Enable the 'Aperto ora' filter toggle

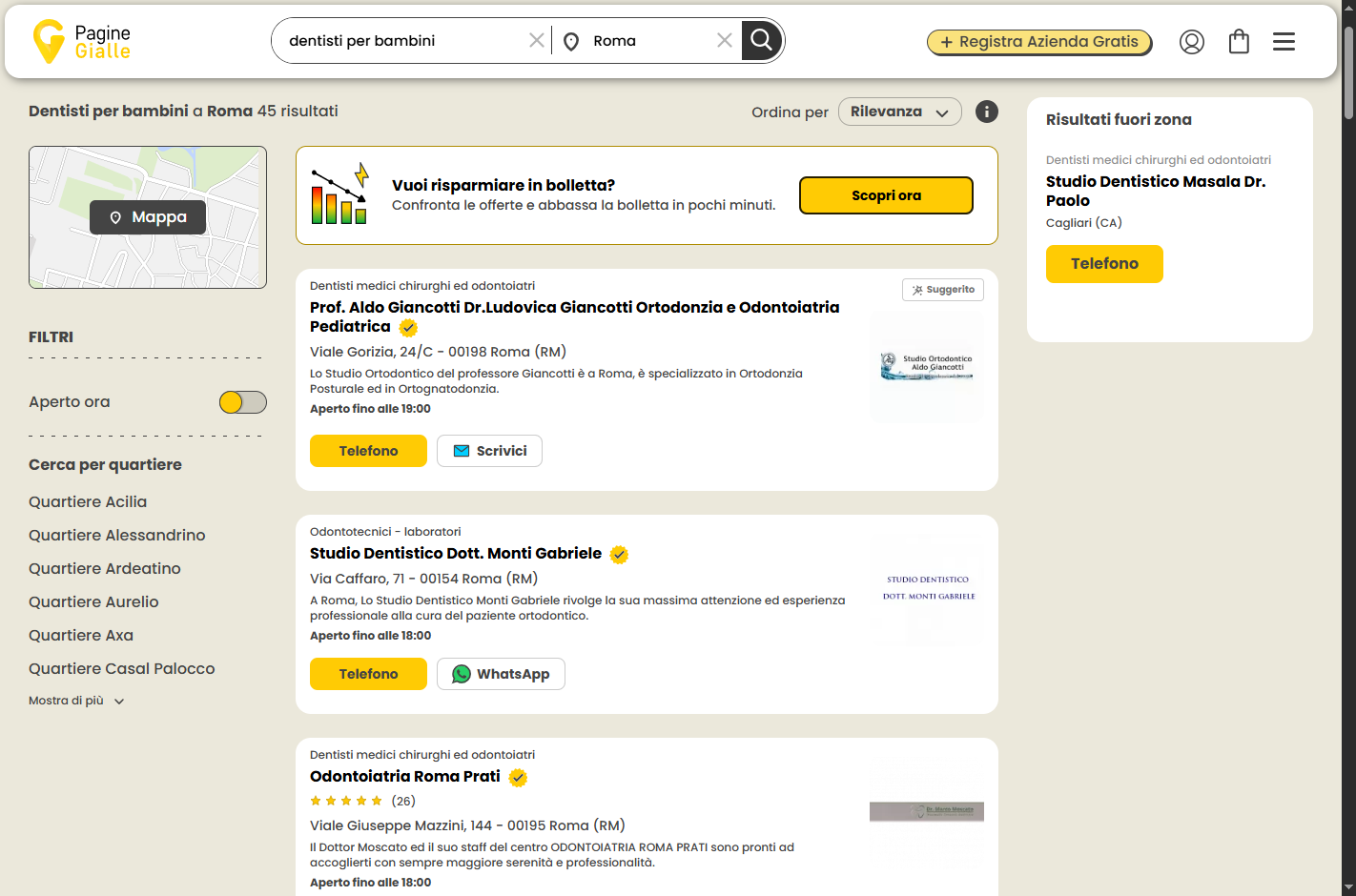242,401
